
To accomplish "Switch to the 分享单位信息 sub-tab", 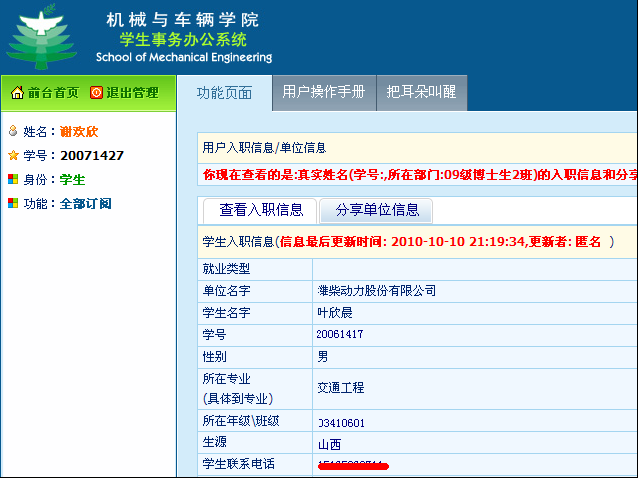I will point(377,210).
